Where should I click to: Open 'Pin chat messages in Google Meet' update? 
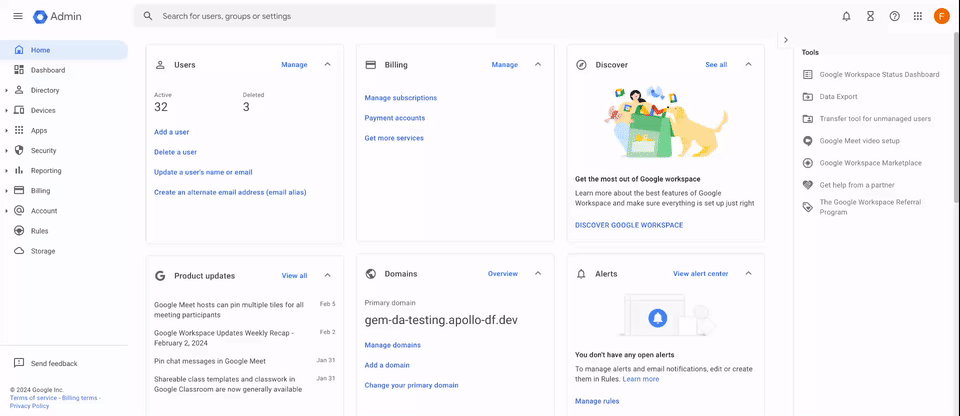[x=209, y=361]
